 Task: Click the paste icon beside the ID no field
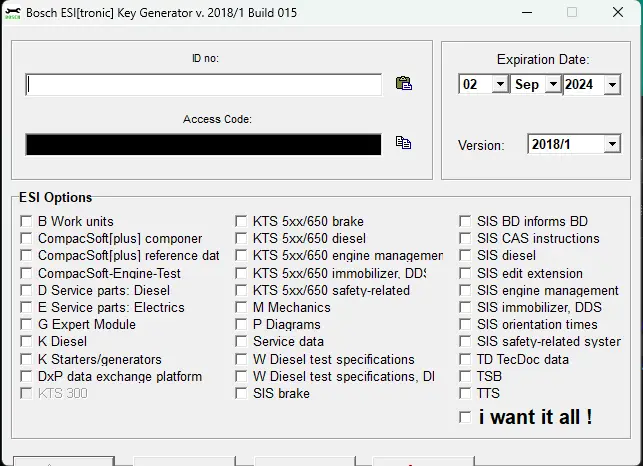tap(404, 84)
